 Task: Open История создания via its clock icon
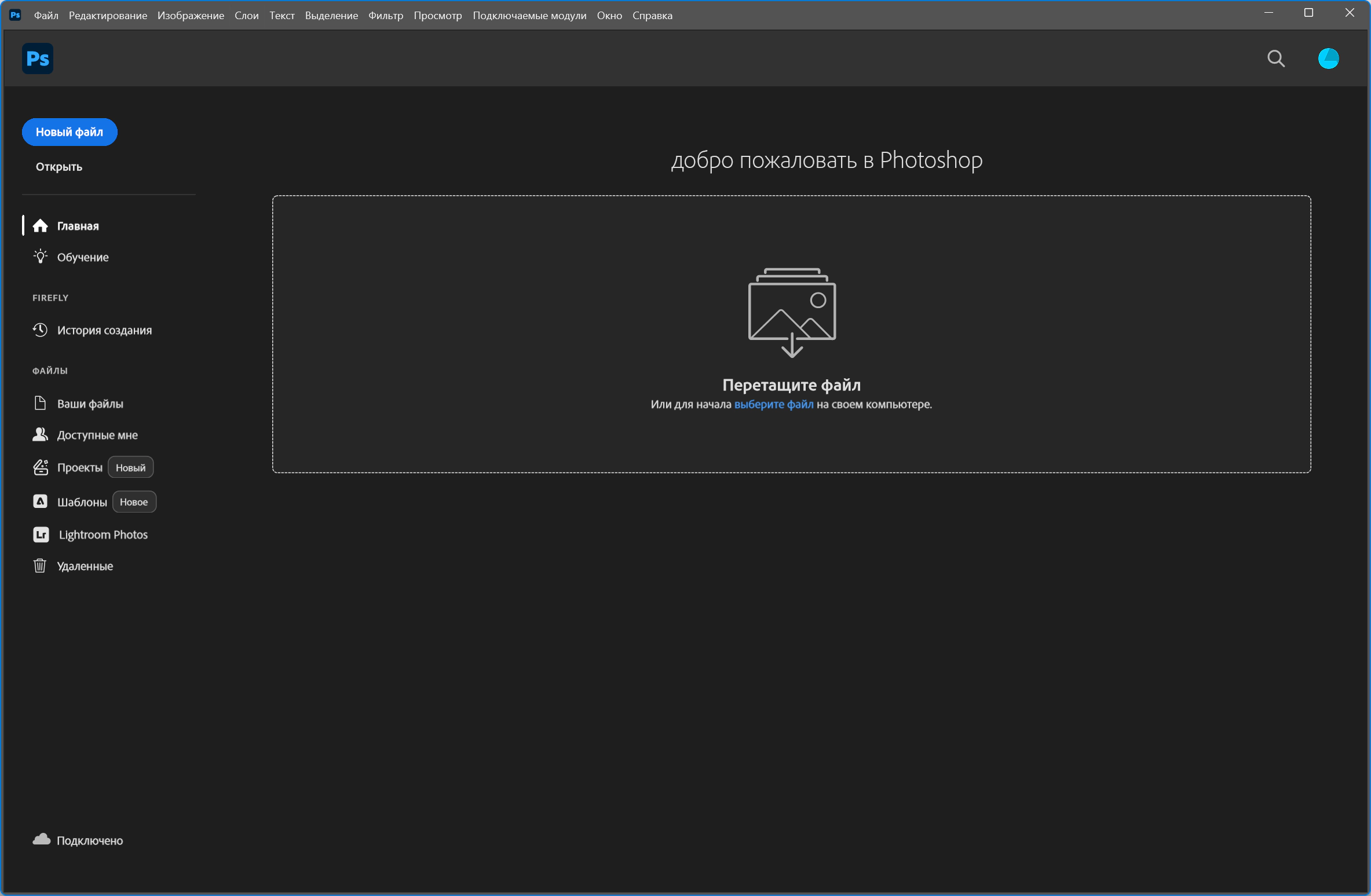coord(40,330)
